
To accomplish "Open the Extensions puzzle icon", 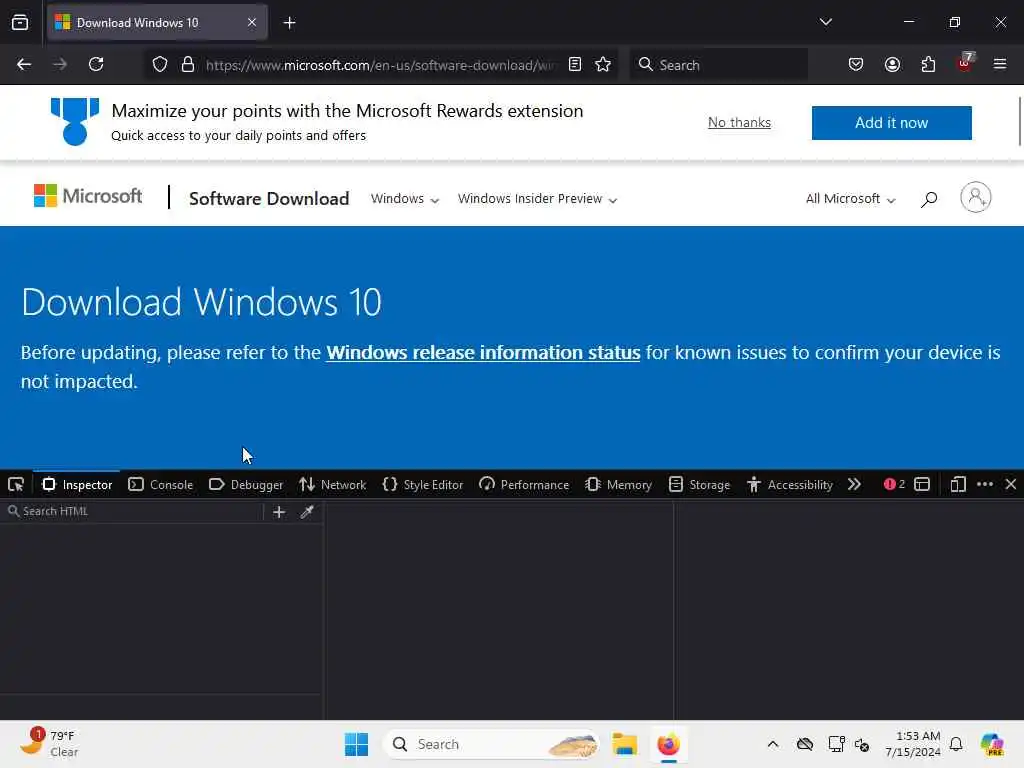I will [x=928, y=65].
